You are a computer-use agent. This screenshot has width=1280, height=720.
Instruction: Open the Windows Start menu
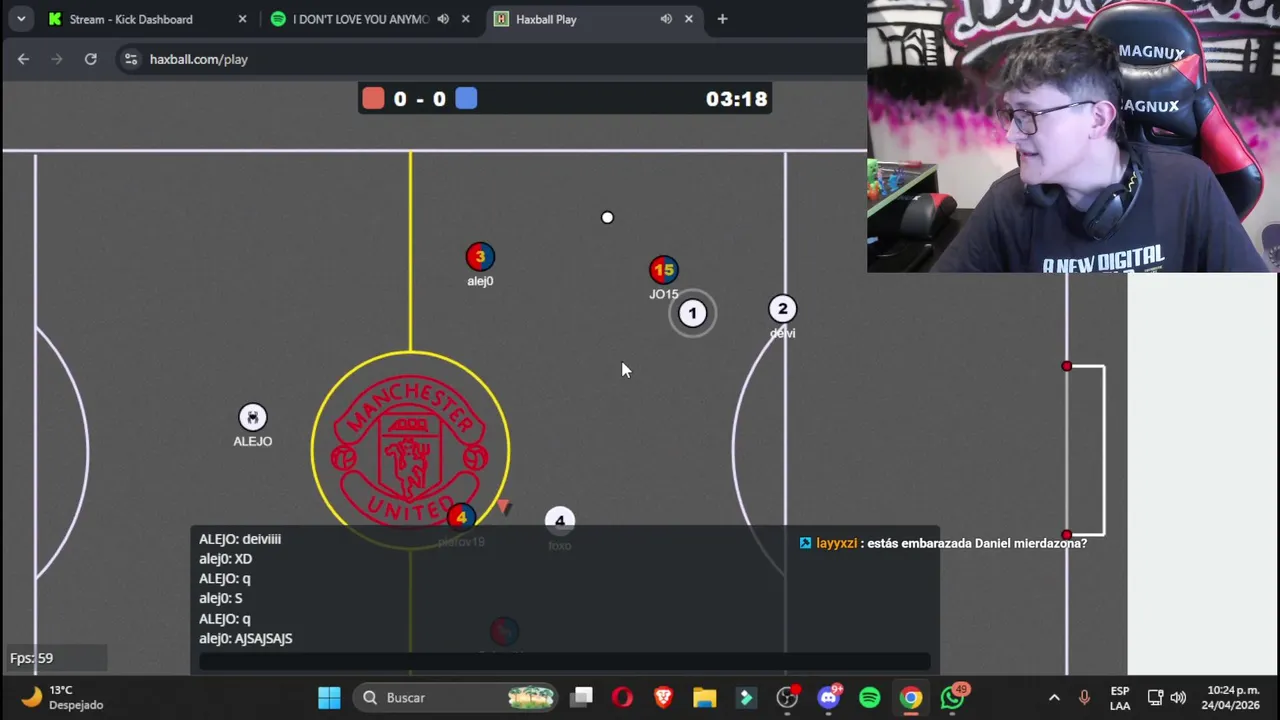(329, 697)
